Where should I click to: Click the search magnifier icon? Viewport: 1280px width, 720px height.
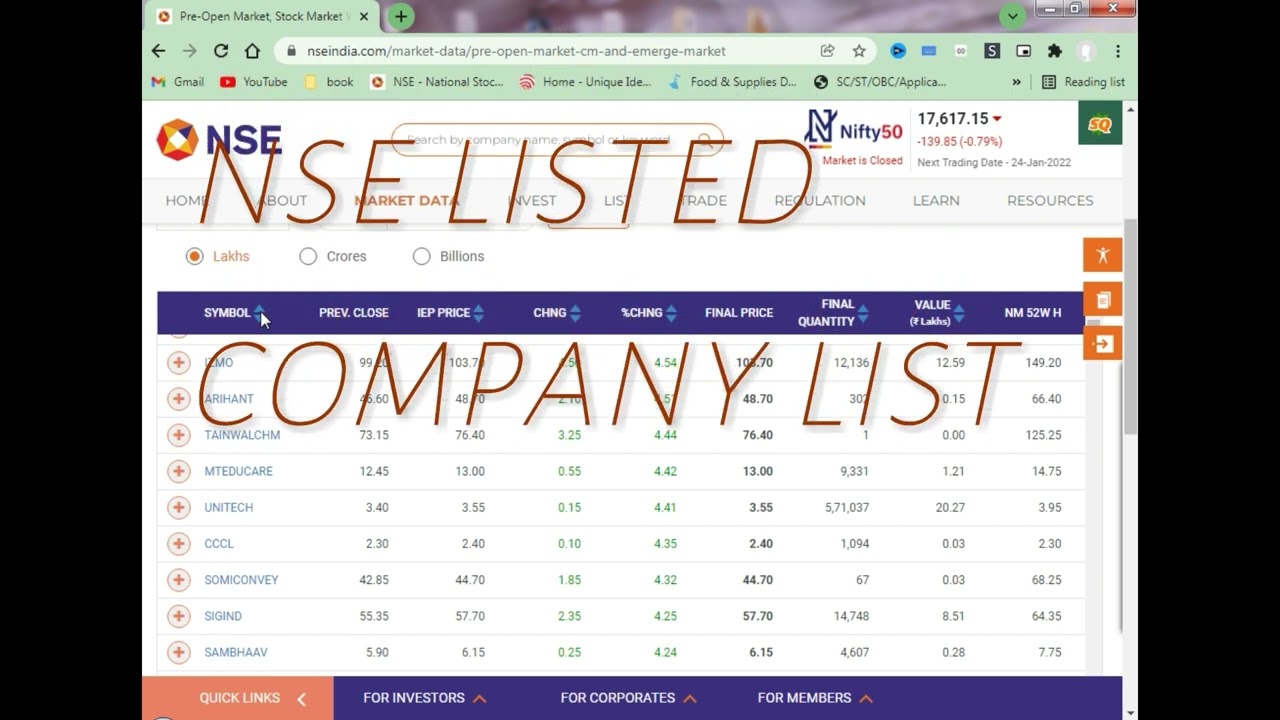[x=706, y=140]
